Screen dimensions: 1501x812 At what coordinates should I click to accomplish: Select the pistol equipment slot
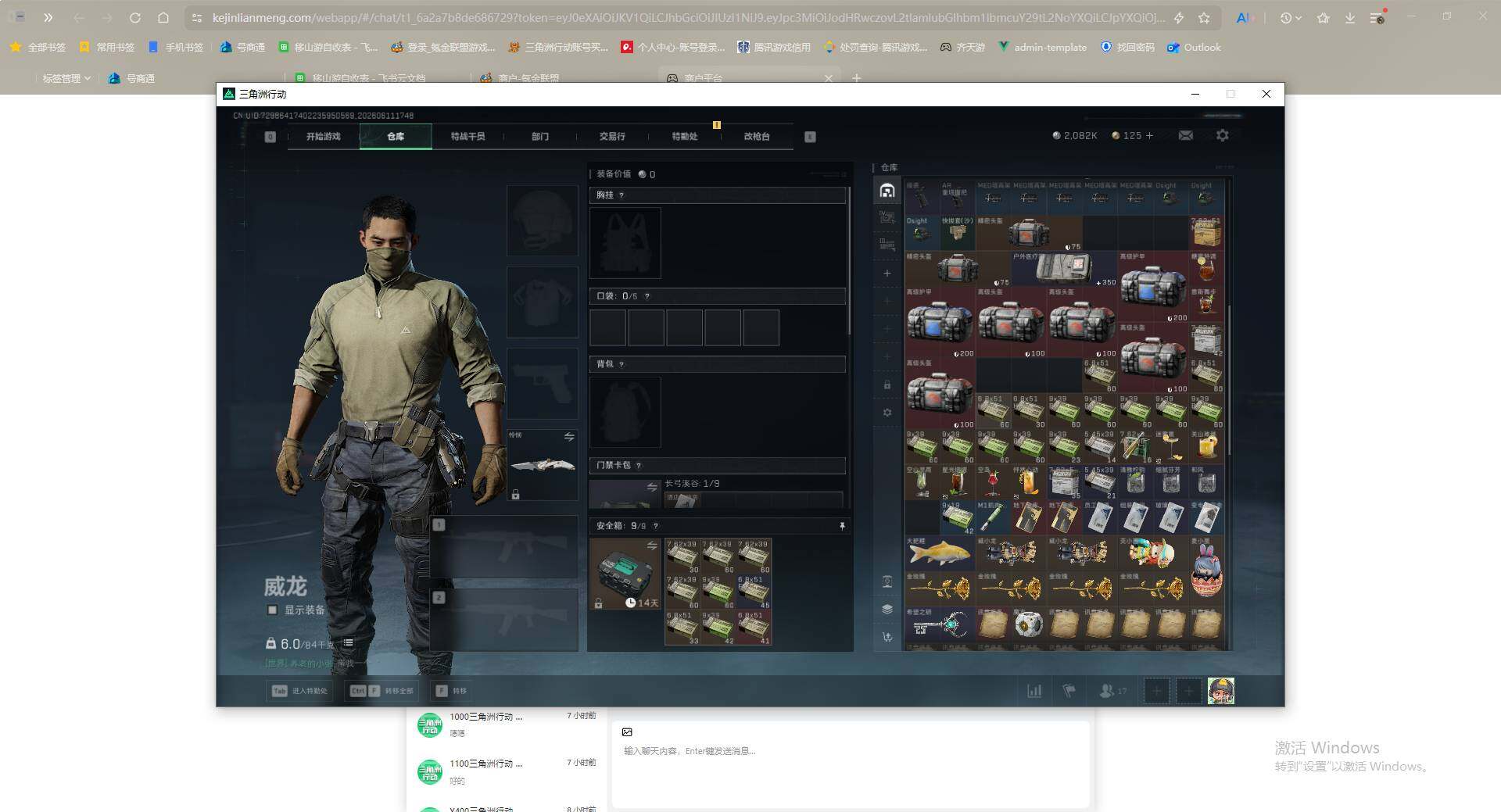543,383
